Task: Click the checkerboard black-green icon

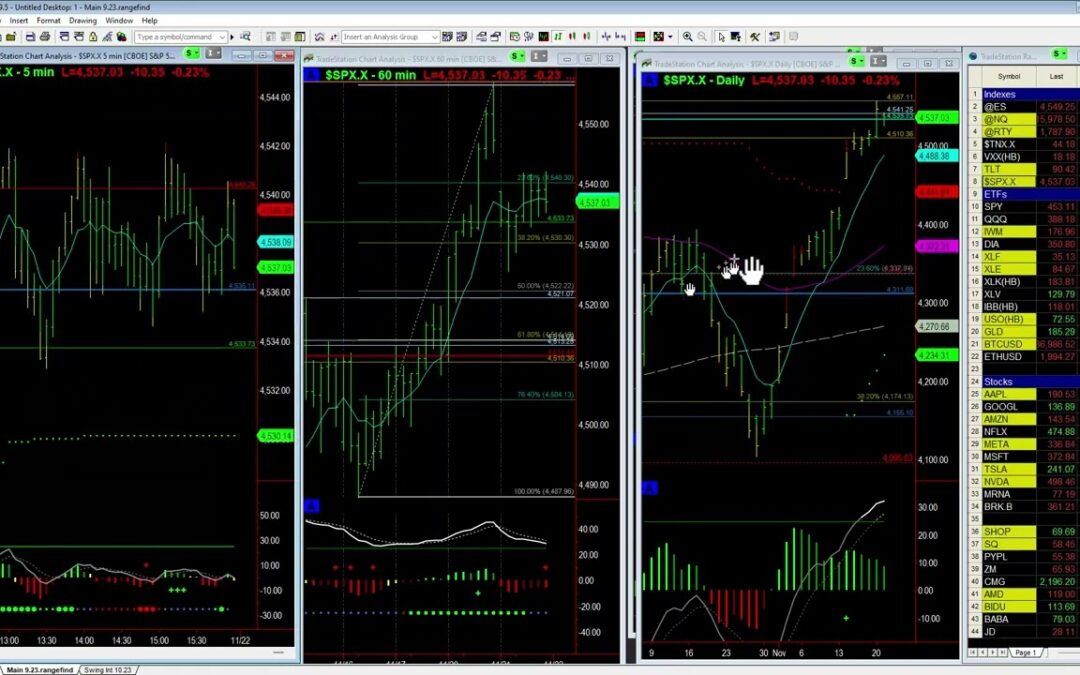Action: point(658,37)
